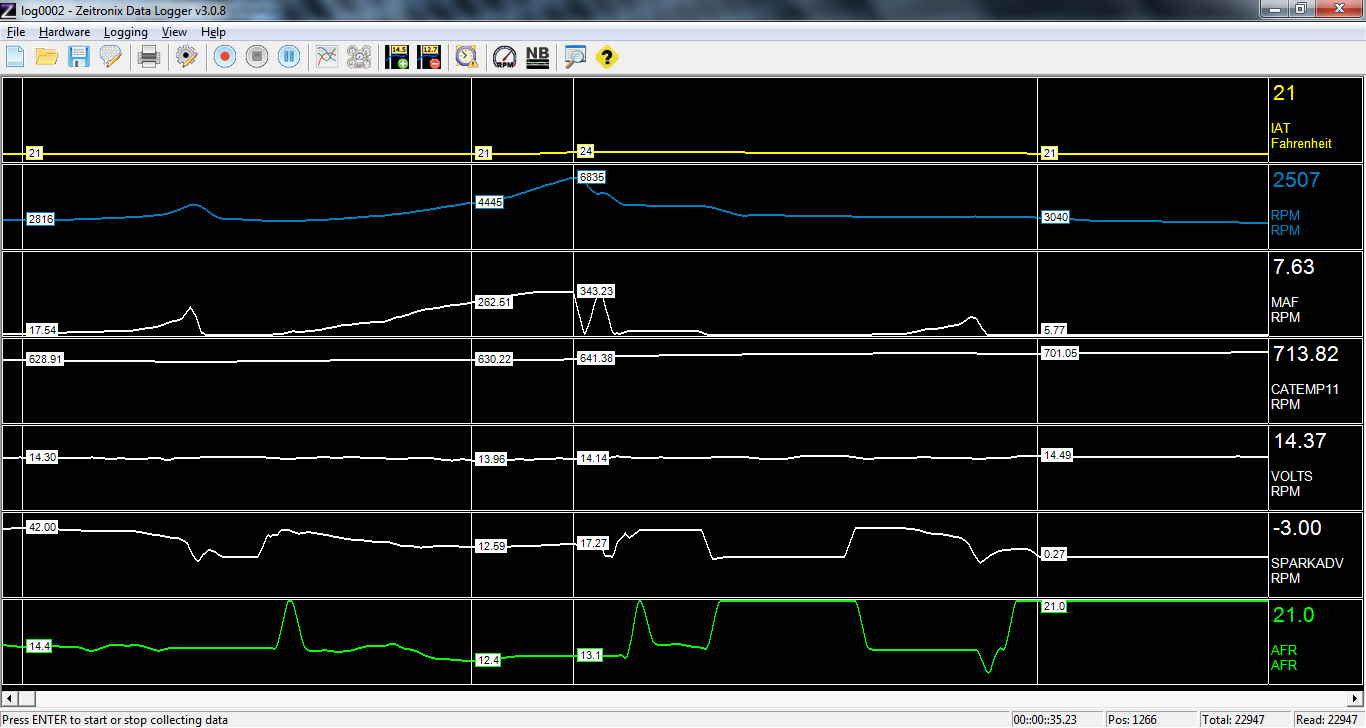
Task: Open a log with the folder icon
Action: coord(46,57)
